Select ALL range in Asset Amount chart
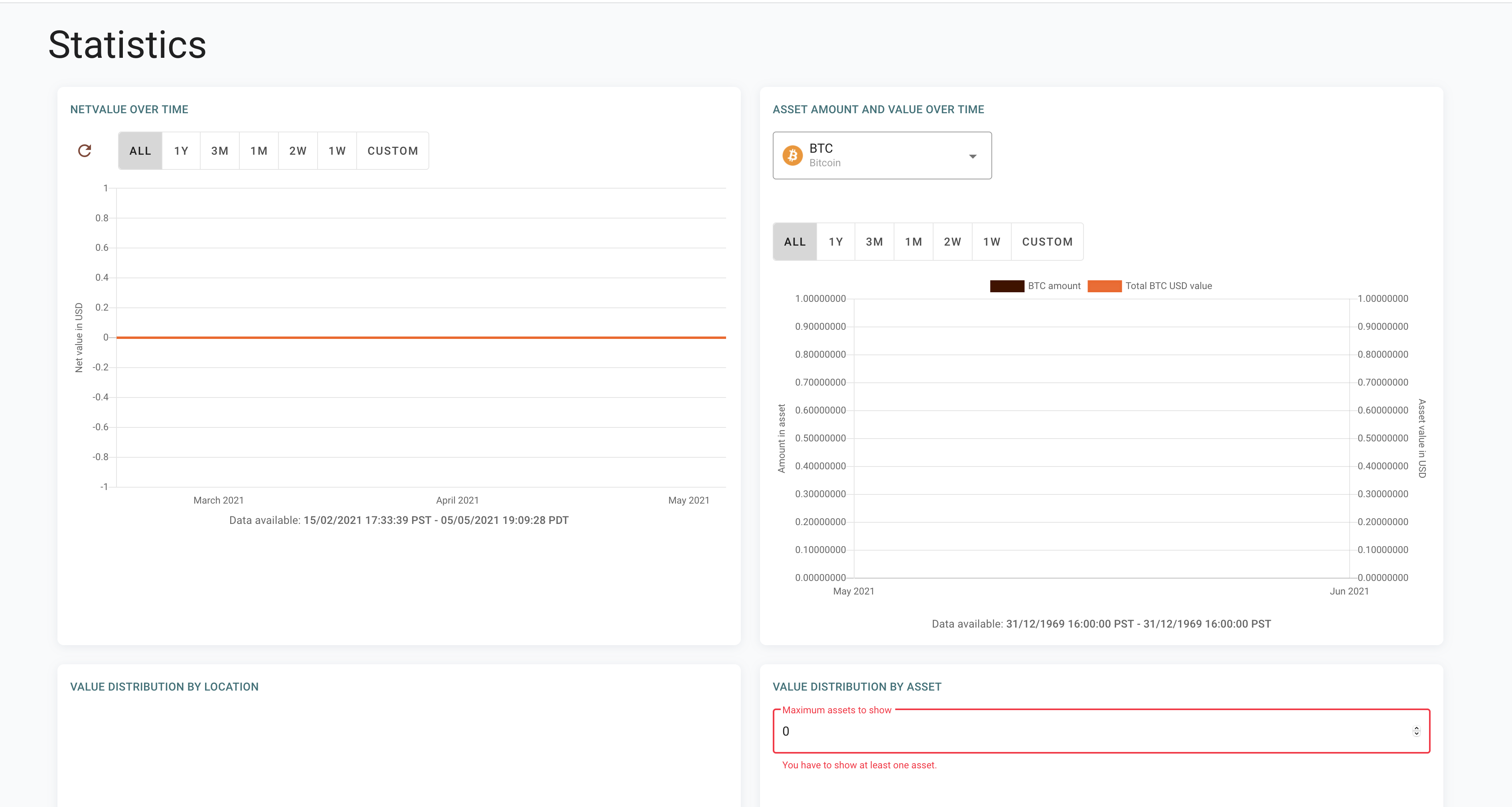Screen dimensions: 1512x807 [795, 242]
